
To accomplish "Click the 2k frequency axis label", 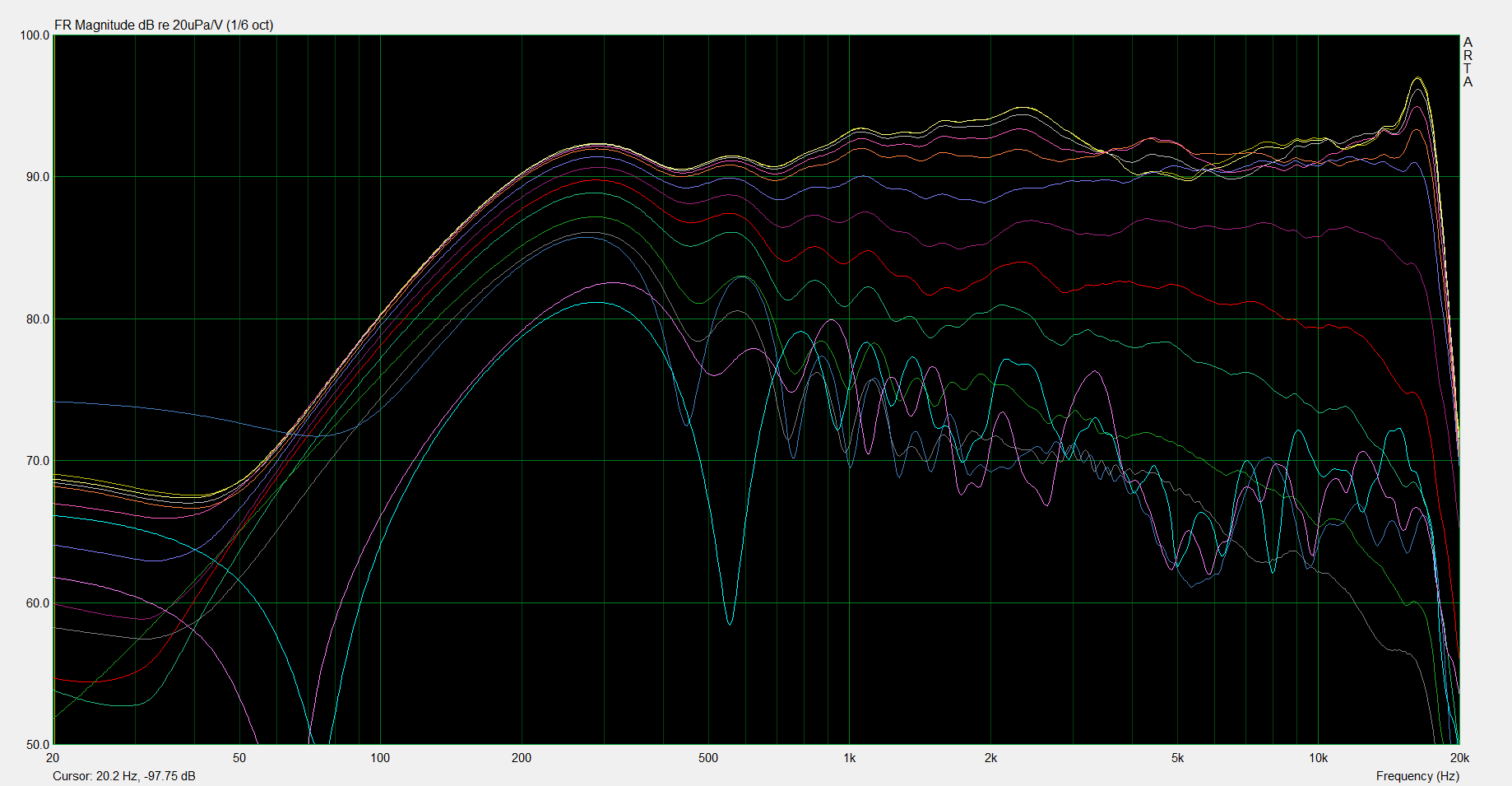I will tap(990, 758).
